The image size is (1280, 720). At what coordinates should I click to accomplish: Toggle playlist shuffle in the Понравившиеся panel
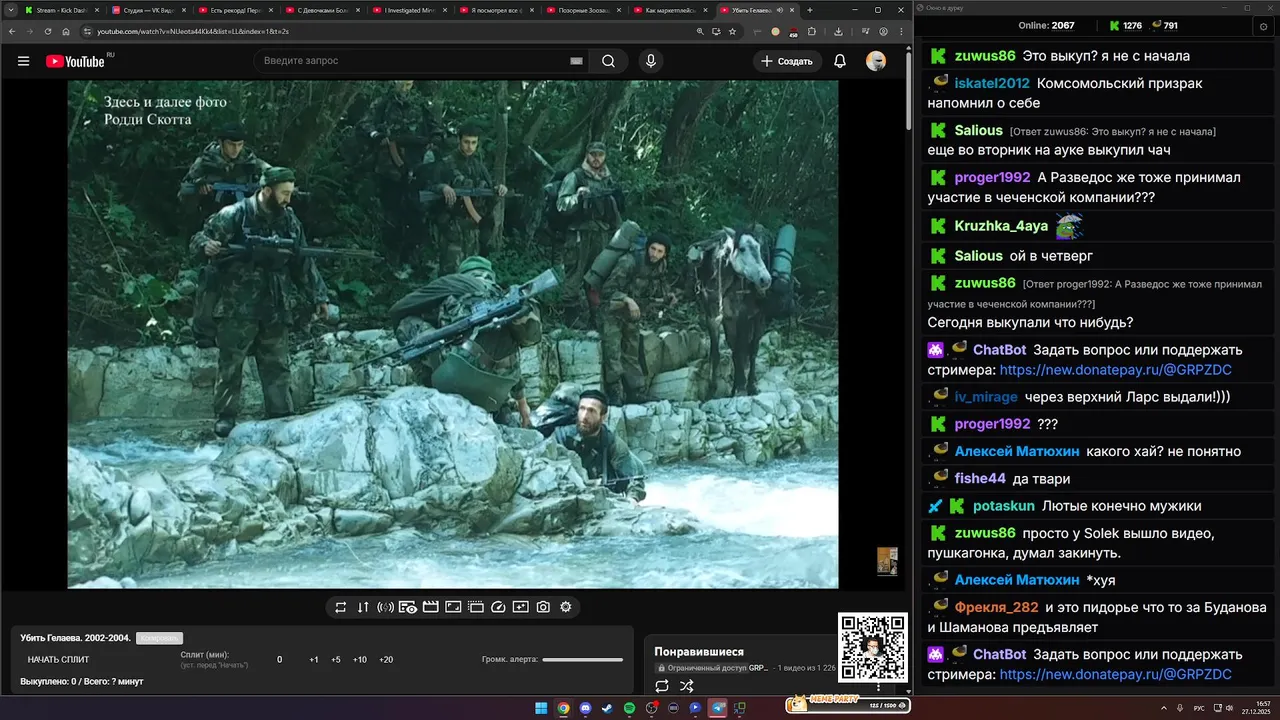tap(687, 686)
